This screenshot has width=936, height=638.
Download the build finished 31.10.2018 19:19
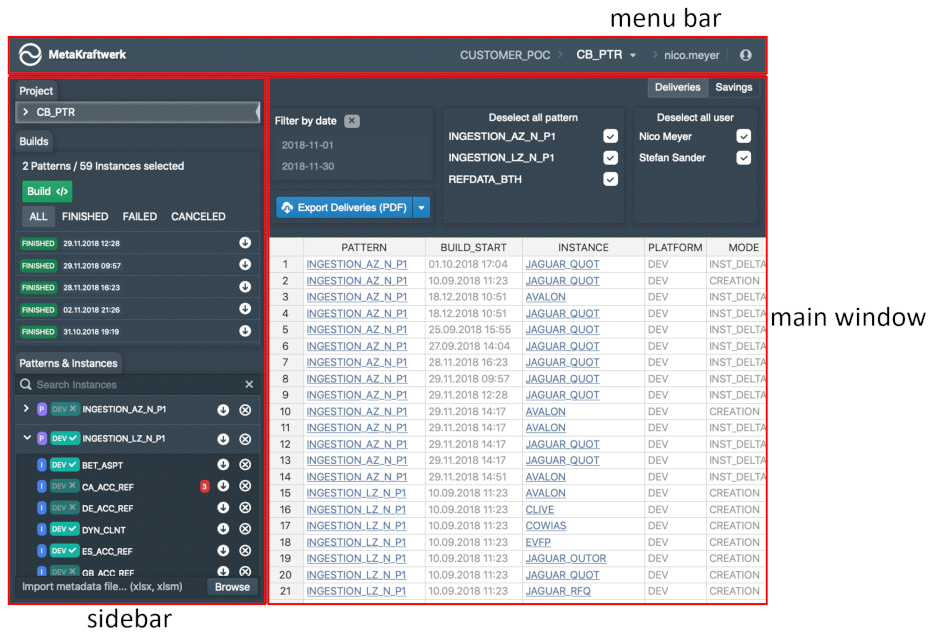pyautogui.click(x=245, y=332)
